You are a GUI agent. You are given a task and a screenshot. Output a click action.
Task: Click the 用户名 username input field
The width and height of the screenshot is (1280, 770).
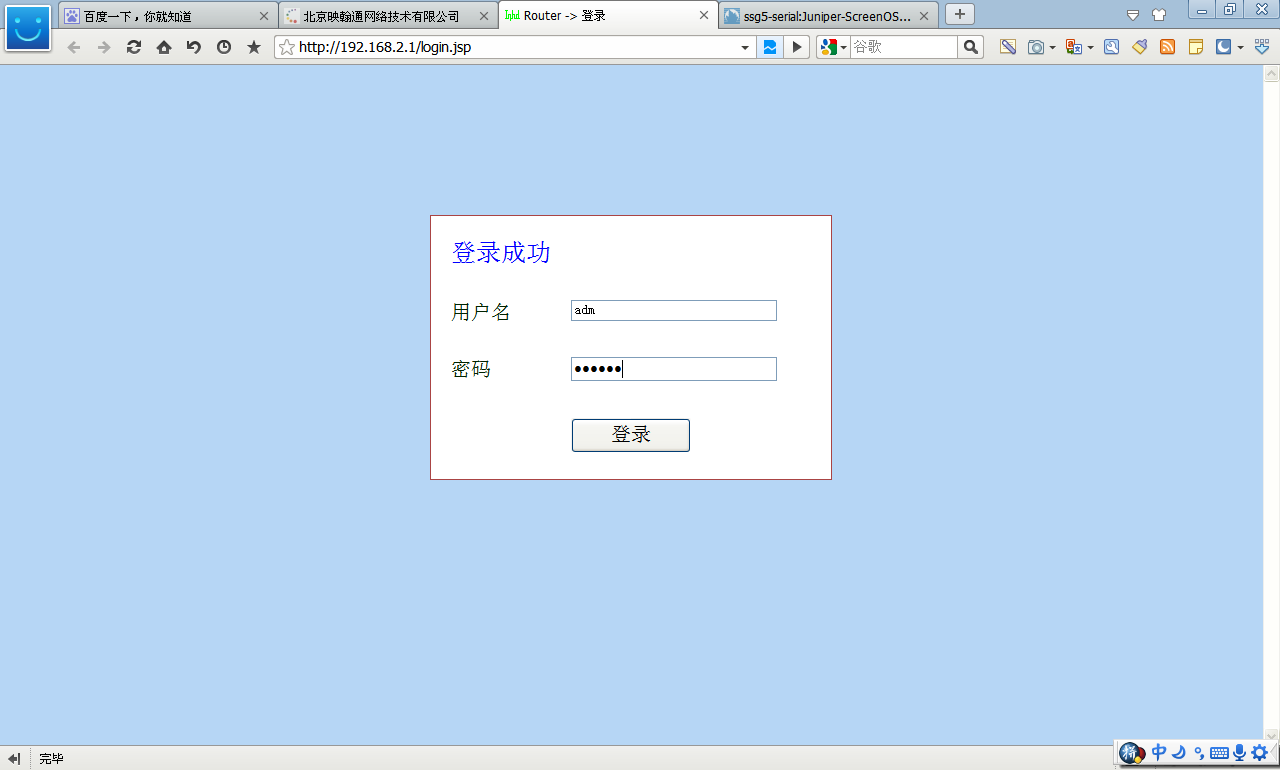673,311
